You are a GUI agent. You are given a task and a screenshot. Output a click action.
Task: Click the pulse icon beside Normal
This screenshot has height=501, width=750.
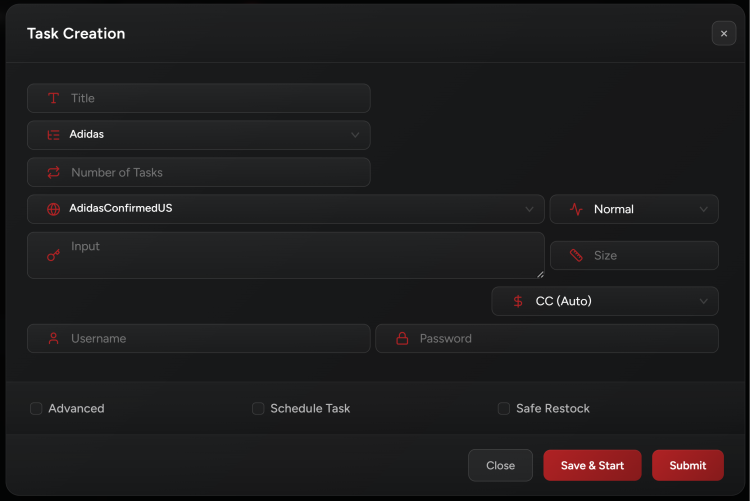click(576, 209)
